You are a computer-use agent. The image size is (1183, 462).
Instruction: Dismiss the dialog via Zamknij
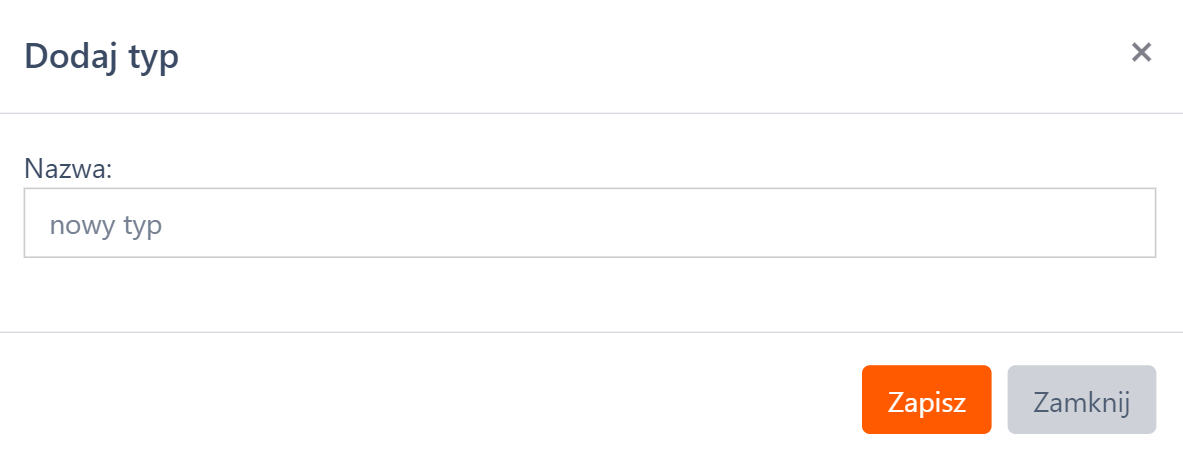click(x=1081, y=400)
